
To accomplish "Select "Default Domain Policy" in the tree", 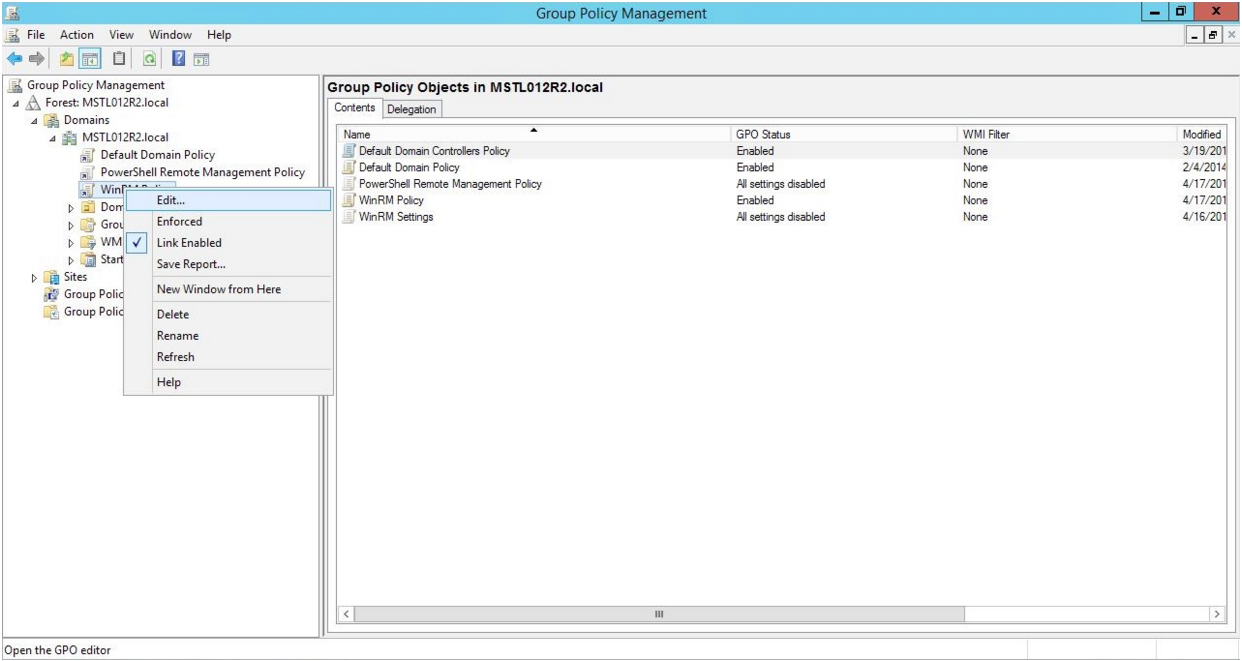I will pos(157,155).
